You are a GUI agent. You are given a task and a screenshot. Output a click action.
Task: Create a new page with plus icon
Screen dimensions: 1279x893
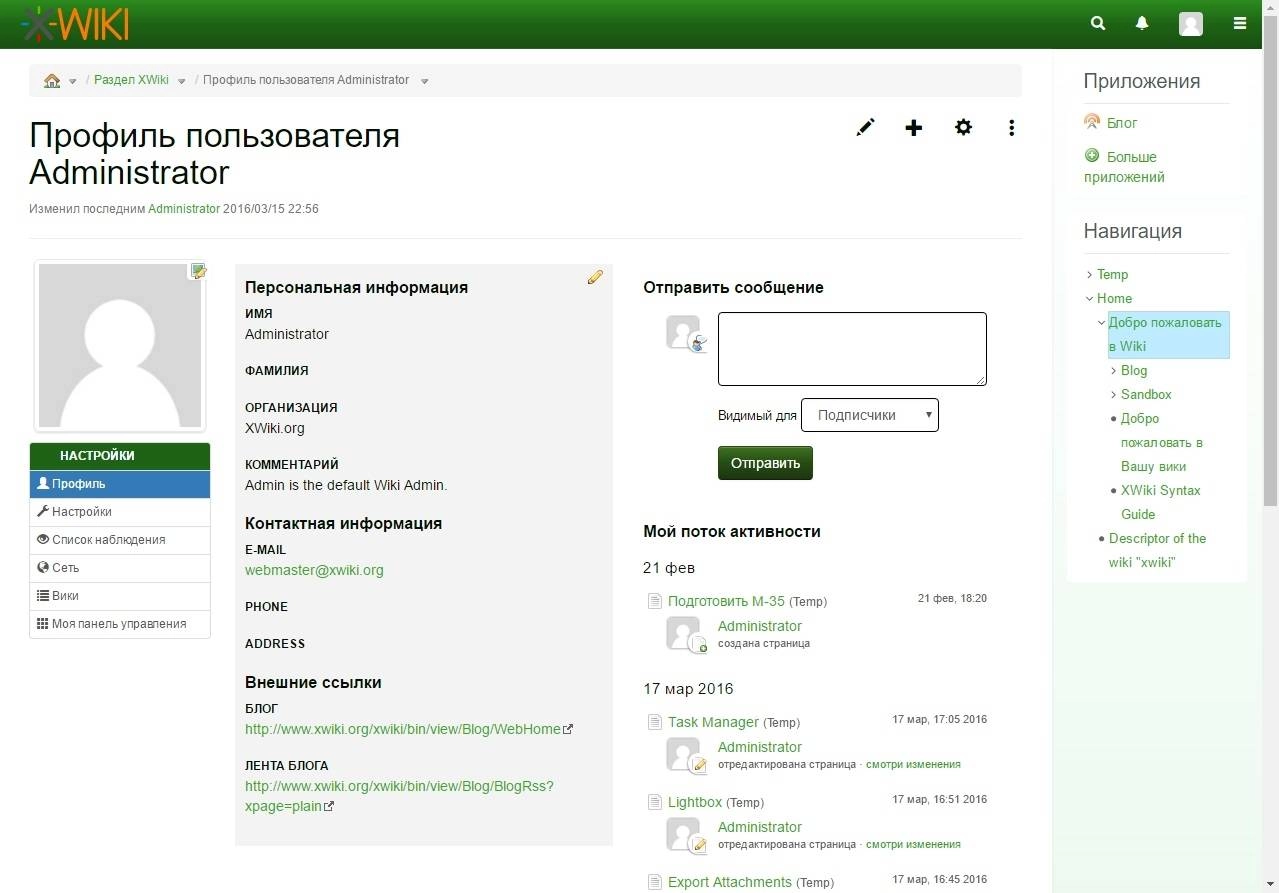pos(913,127)
